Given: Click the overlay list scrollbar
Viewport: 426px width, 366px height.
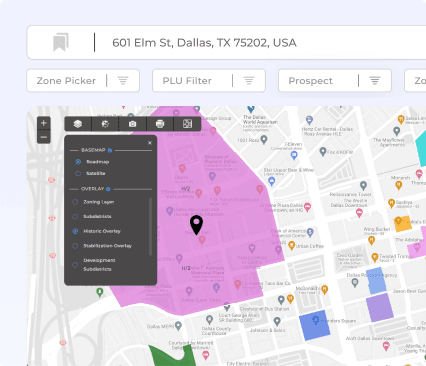Looking at the screenshot, I should 150,227.
